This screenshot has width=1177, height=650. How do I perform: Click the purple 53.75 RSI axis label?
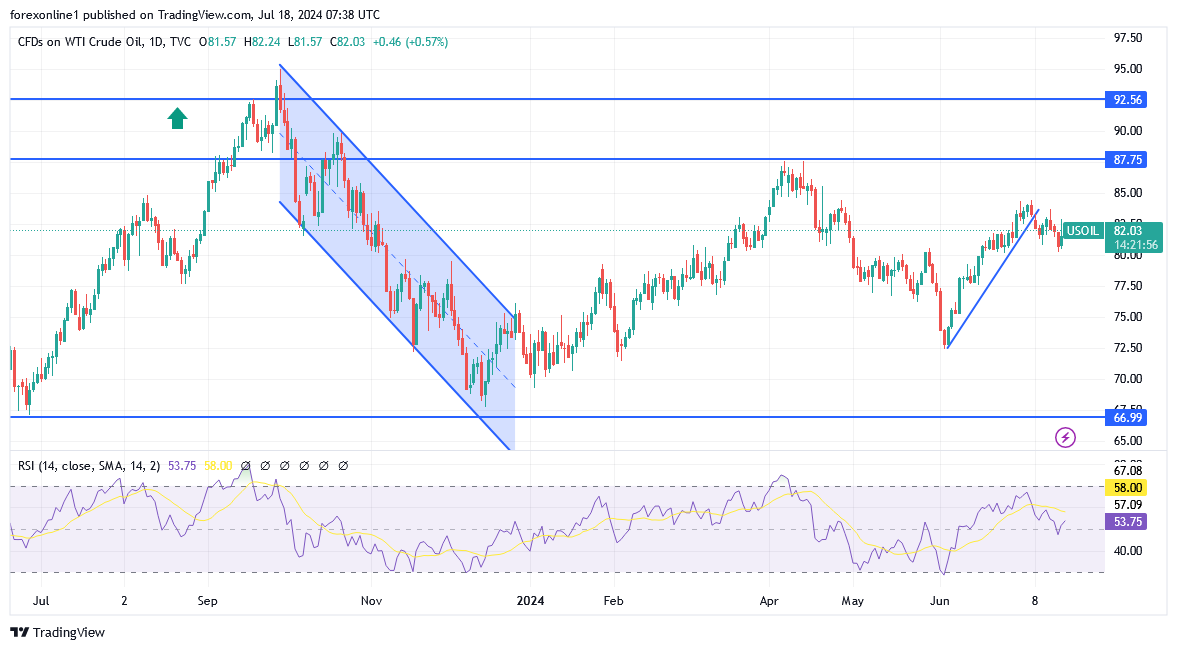tap(1125, 522)
